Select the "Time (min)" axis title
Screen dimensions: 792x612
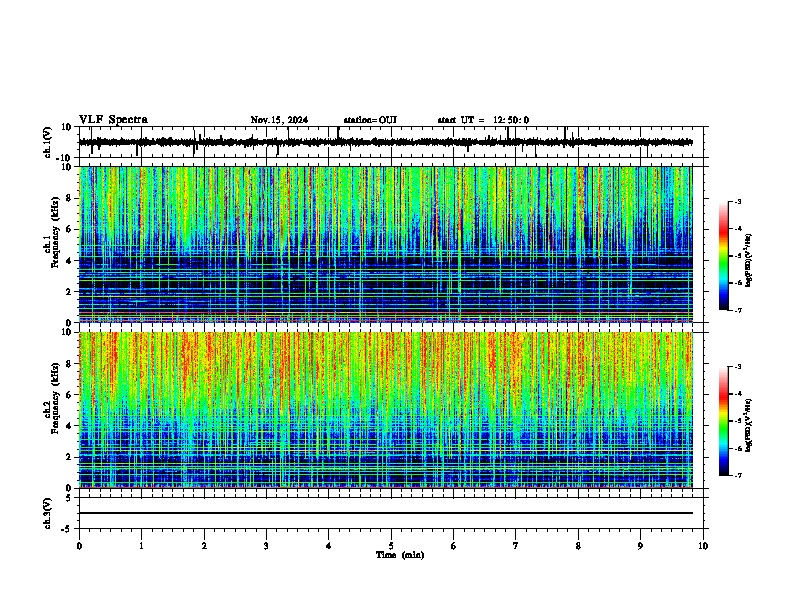pyautogui.click(x=400, y=555)
